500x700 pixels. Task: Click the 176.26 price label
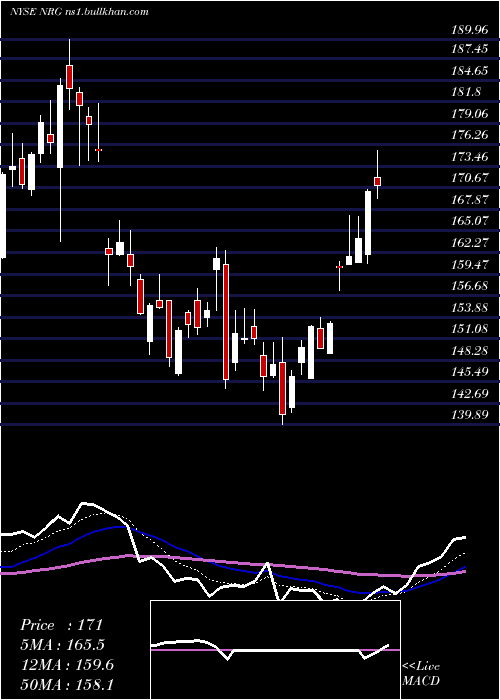470,135
